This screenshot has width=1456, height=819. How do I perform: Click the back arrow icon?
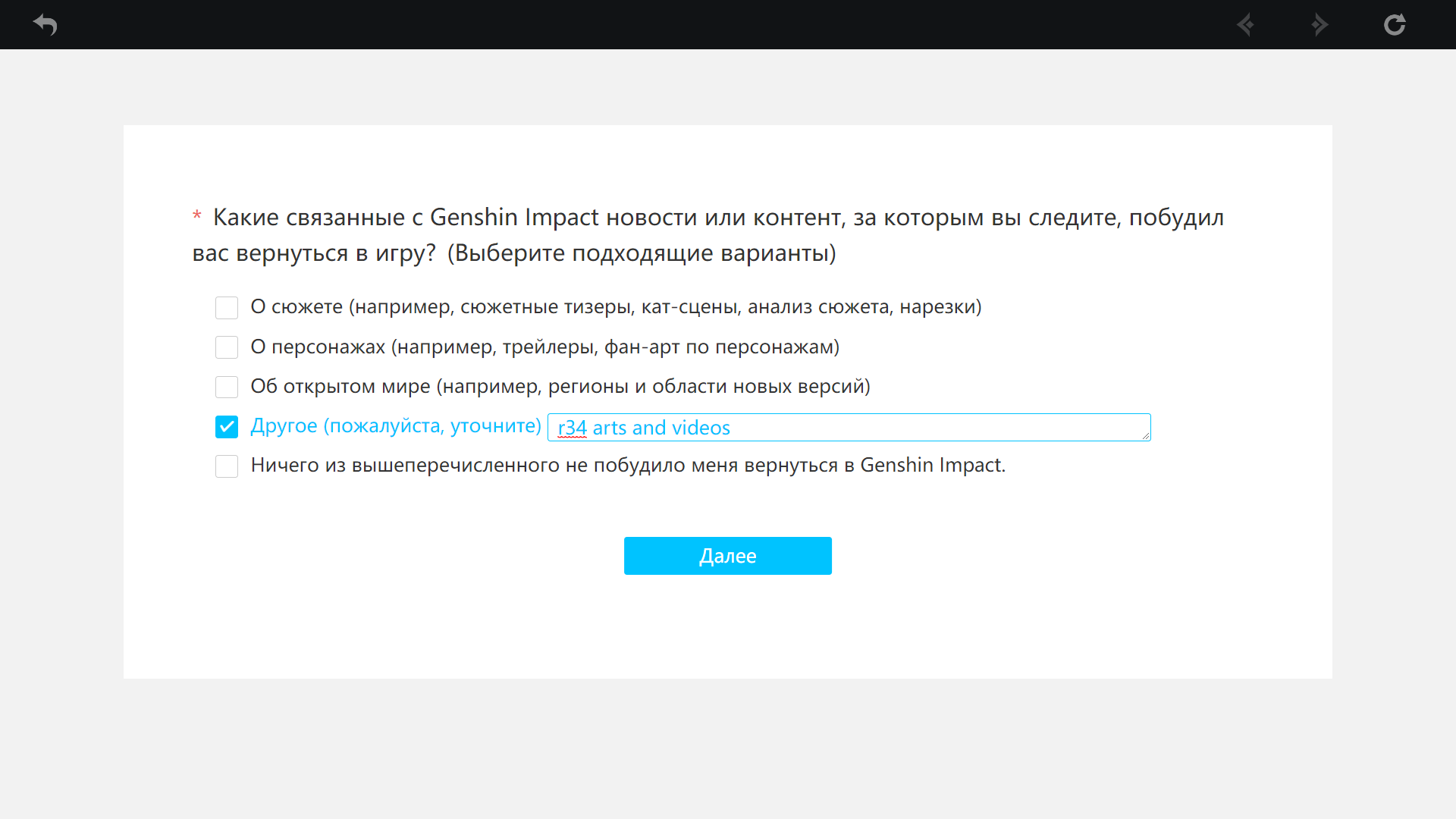45,25
